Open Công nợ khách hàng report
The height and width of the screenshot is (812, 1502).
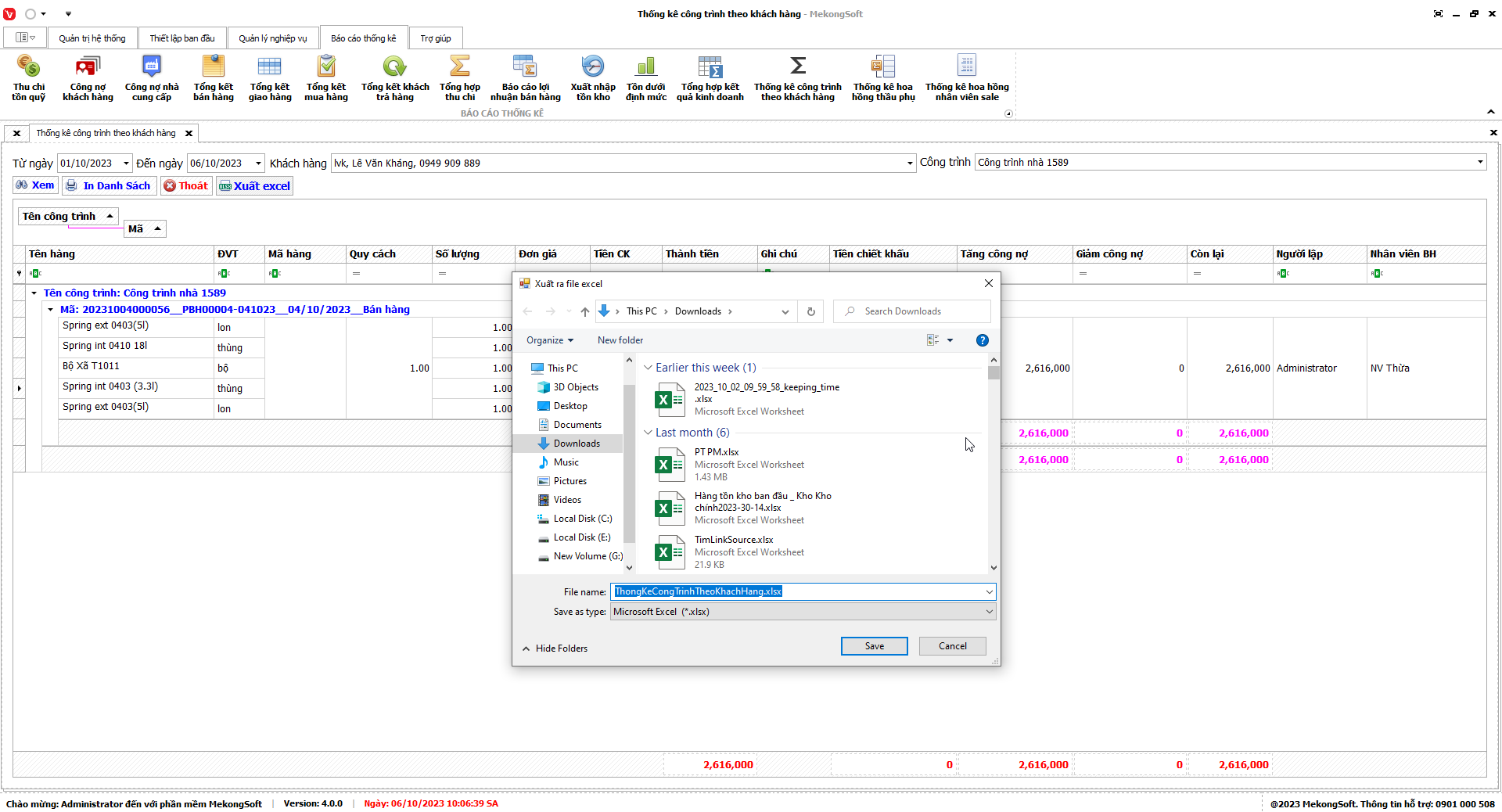88,77
